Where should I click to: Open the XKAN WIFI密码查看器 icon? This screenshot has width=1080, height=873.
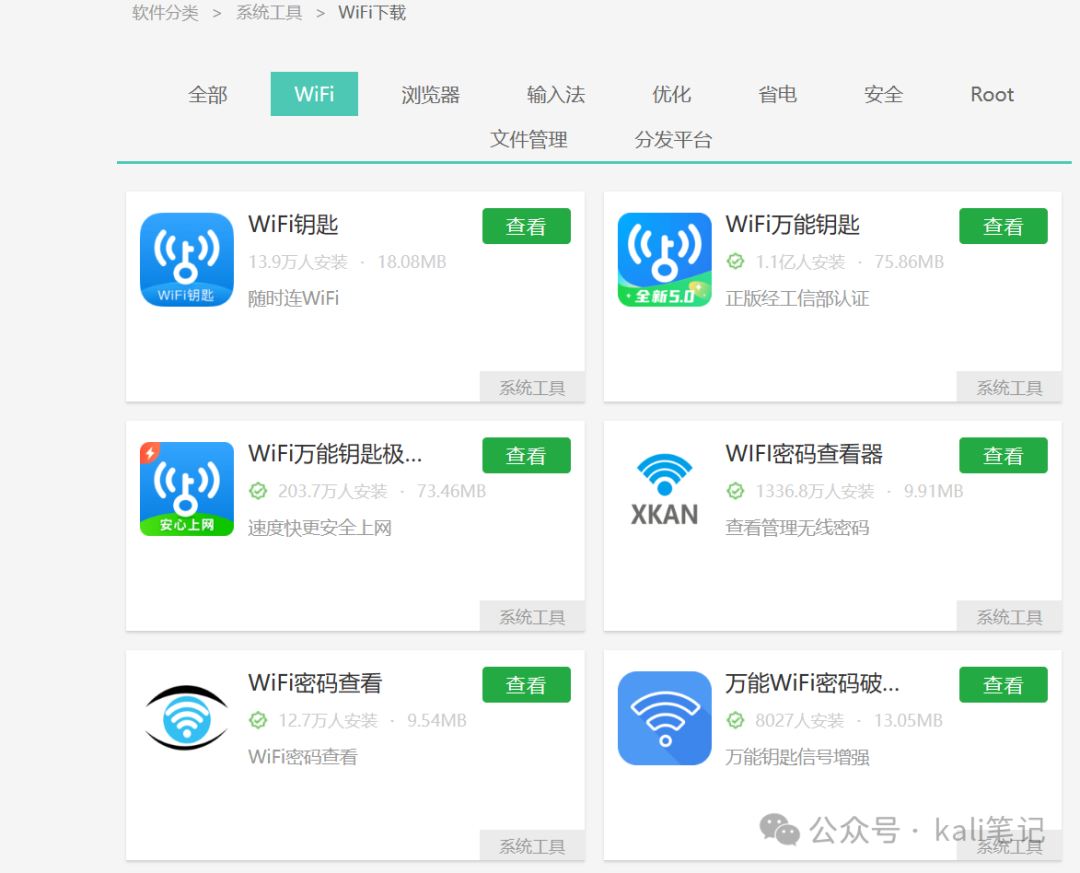(x=664, y=489)
